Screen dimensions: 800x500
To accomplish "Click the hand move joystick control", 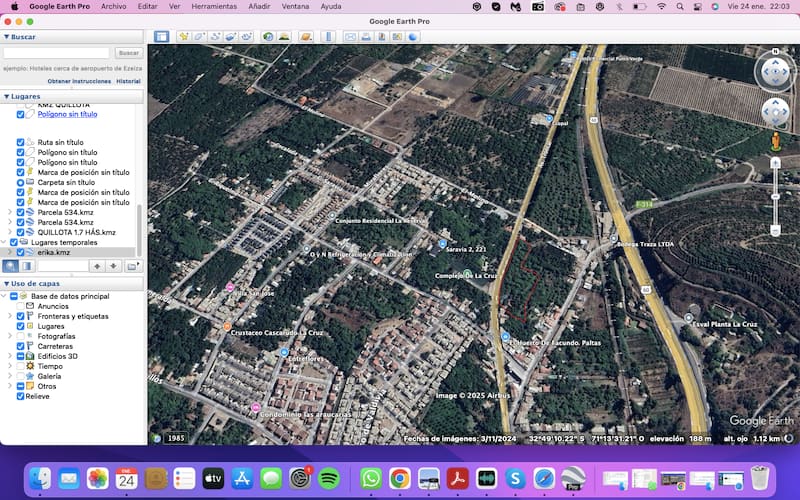I will [x=776, y=112].
